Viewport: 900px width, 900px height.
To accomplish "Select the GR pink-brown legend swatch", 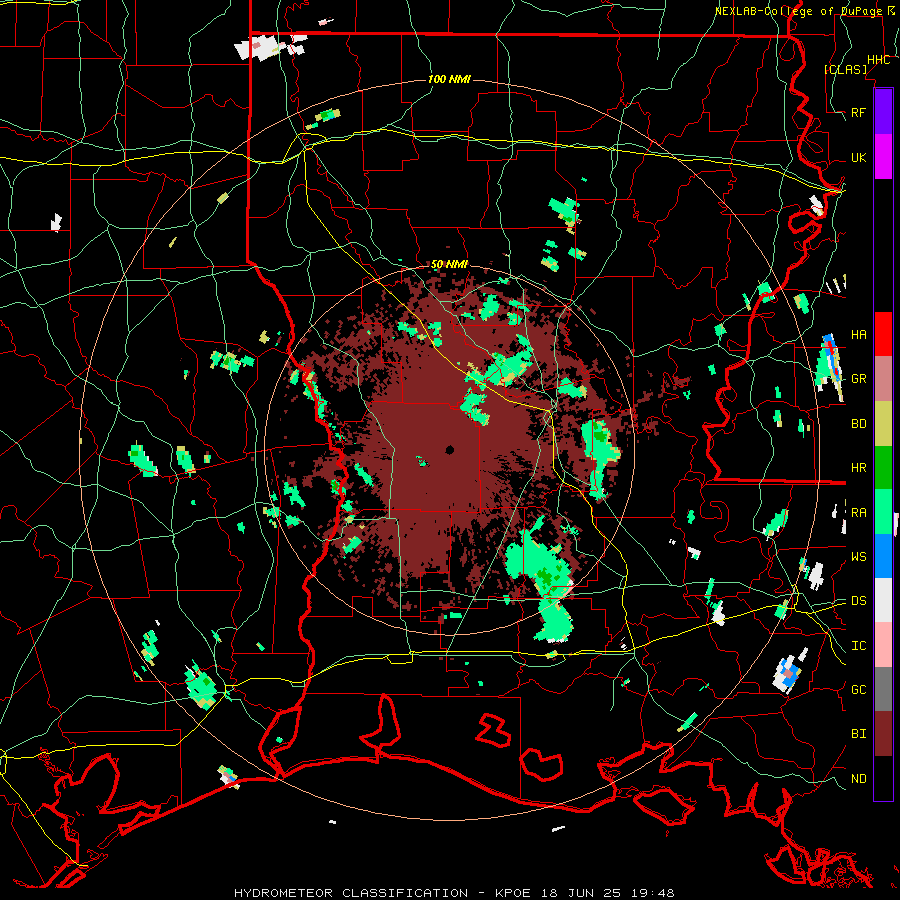I will tap(883, 379).
